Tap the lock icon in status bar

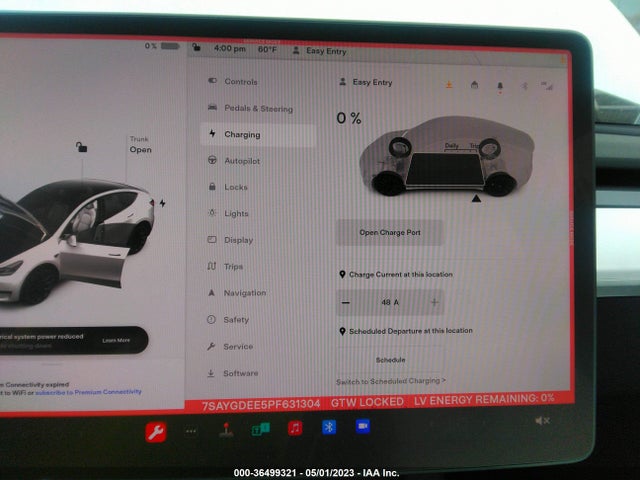tap(196, 47)
